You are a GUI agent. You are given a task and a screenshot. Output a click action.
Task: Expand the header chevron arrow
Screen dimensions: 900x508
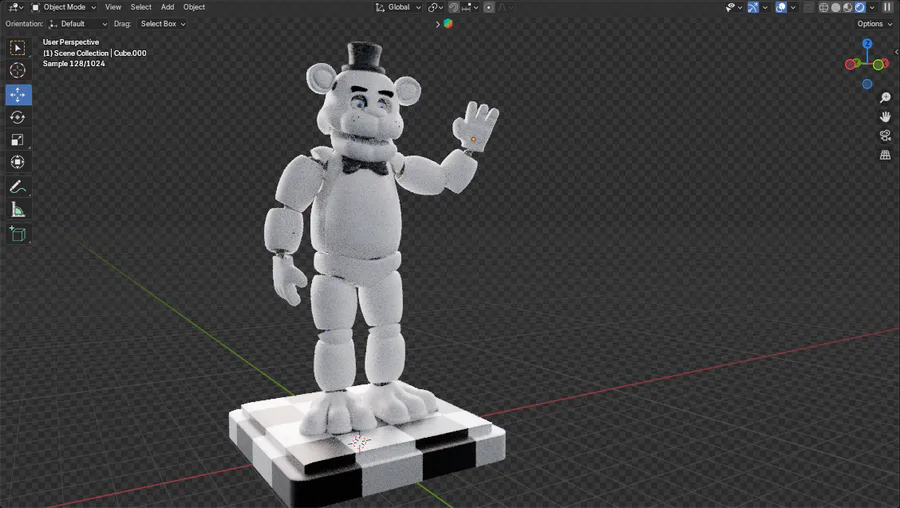pos(437,24)
